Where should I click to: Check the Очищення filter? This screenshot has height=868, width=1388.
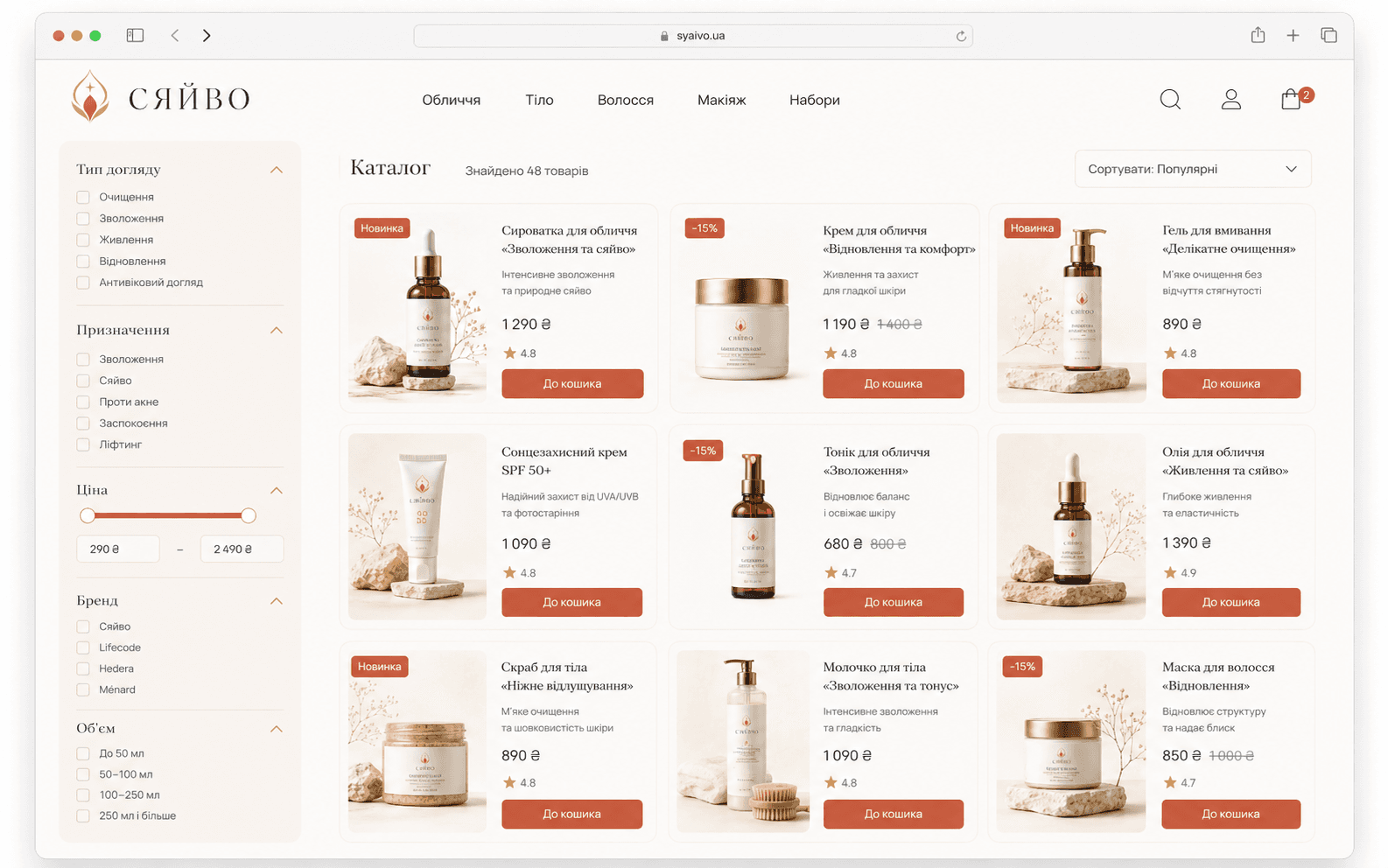[83, 197]
